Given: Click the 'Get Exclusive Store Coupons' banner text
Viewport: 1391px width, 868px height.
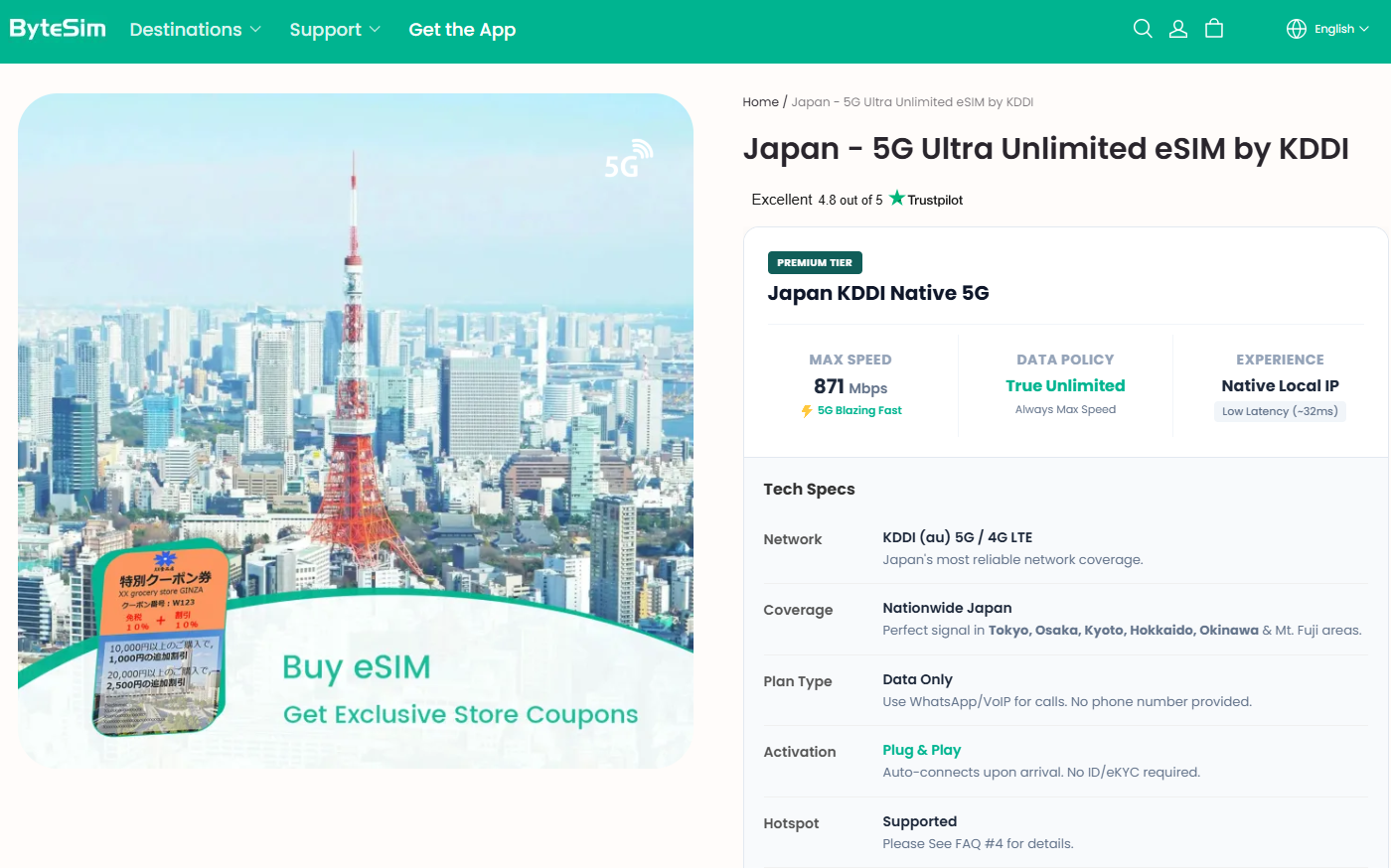Looking at the screenshot, I should click(x=460, y=715).
